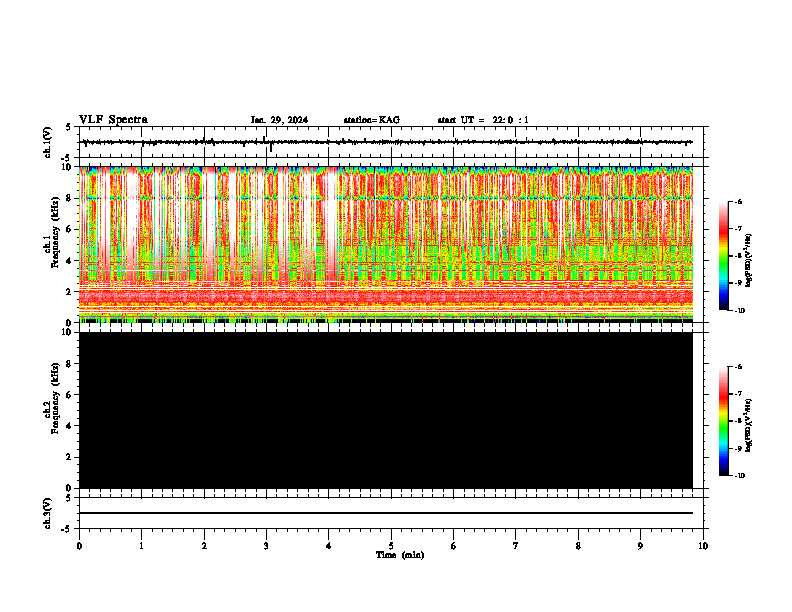Click the "ch.3(V)" axis label
The width and height of the screenshot is (792, 612).
(48, 513)
